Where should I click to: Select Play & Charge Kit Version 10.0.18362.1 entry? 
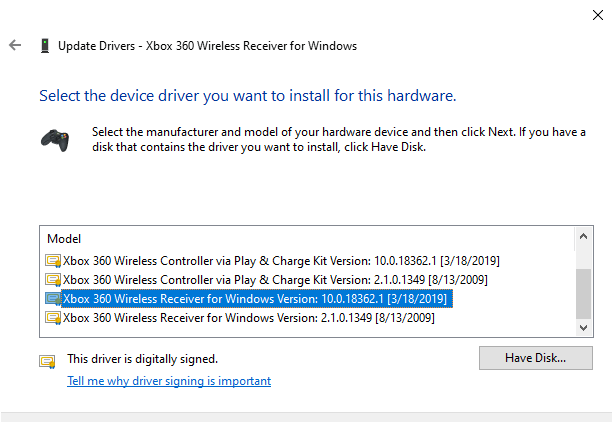(x=281, y=261)
